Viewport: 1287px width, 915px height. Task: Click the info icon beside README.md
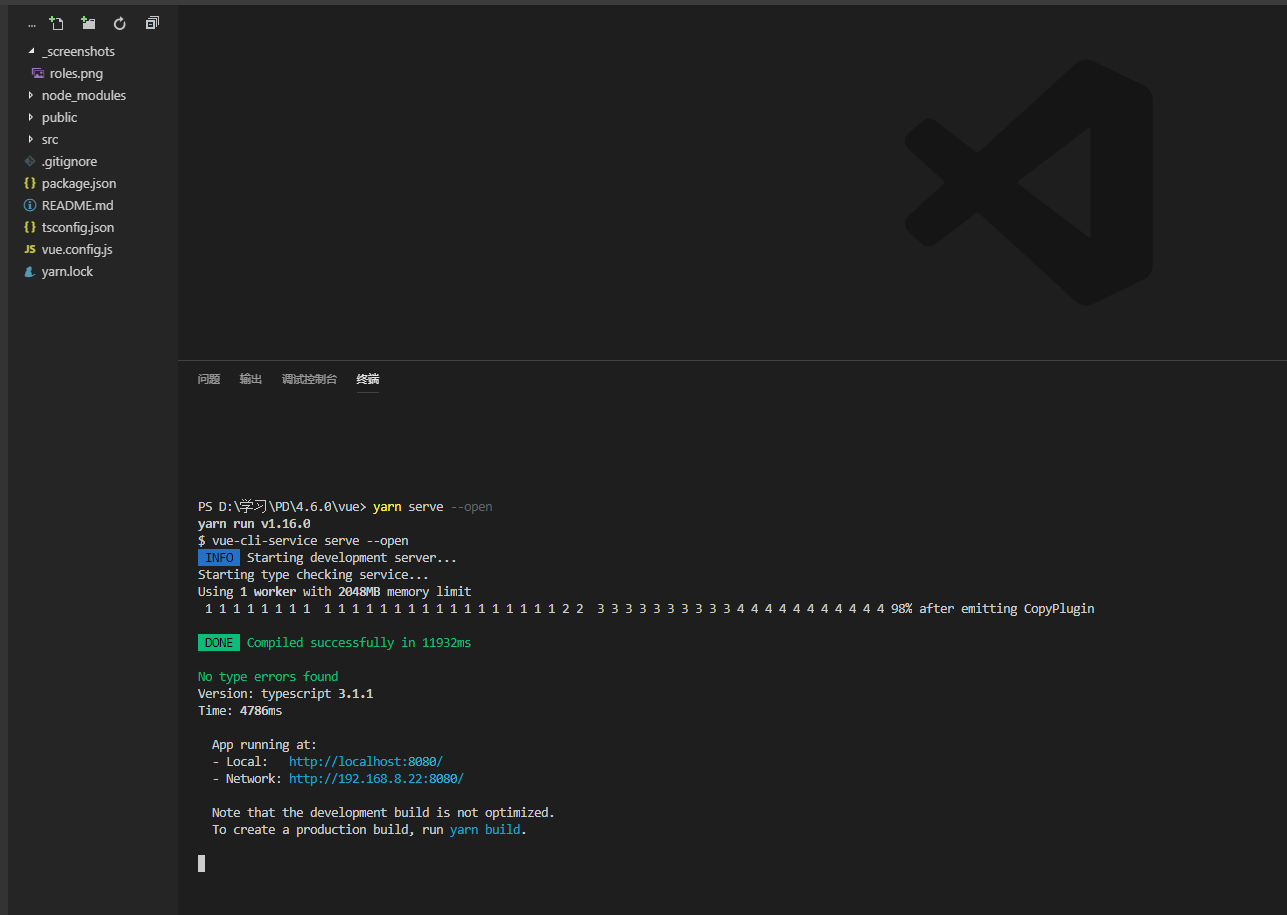pos(30,205)
